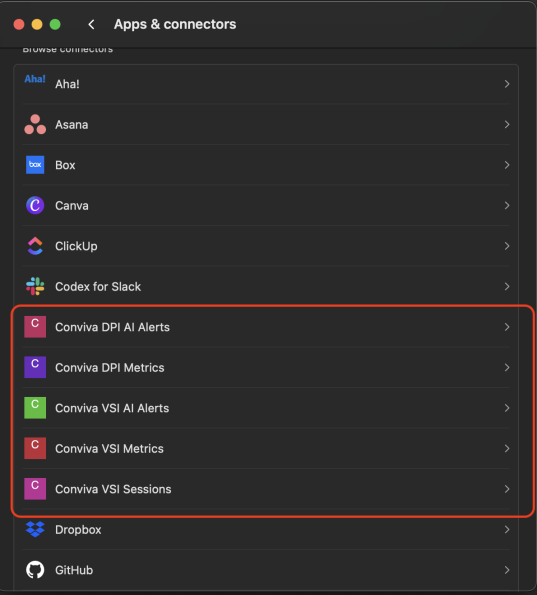Expand the ClickUp row chevron
The width and height of the screenshot is (537, 595).
click(507, 246)
